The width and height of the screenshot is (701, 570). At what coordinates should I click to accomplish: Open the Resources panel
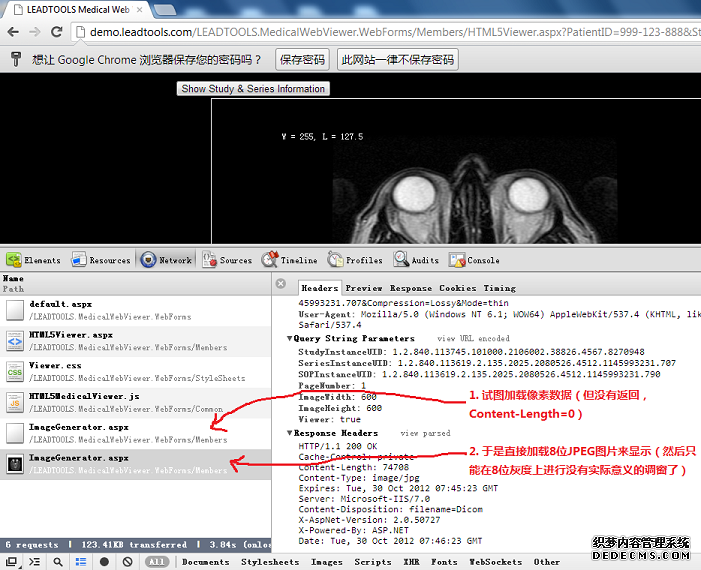101,260
